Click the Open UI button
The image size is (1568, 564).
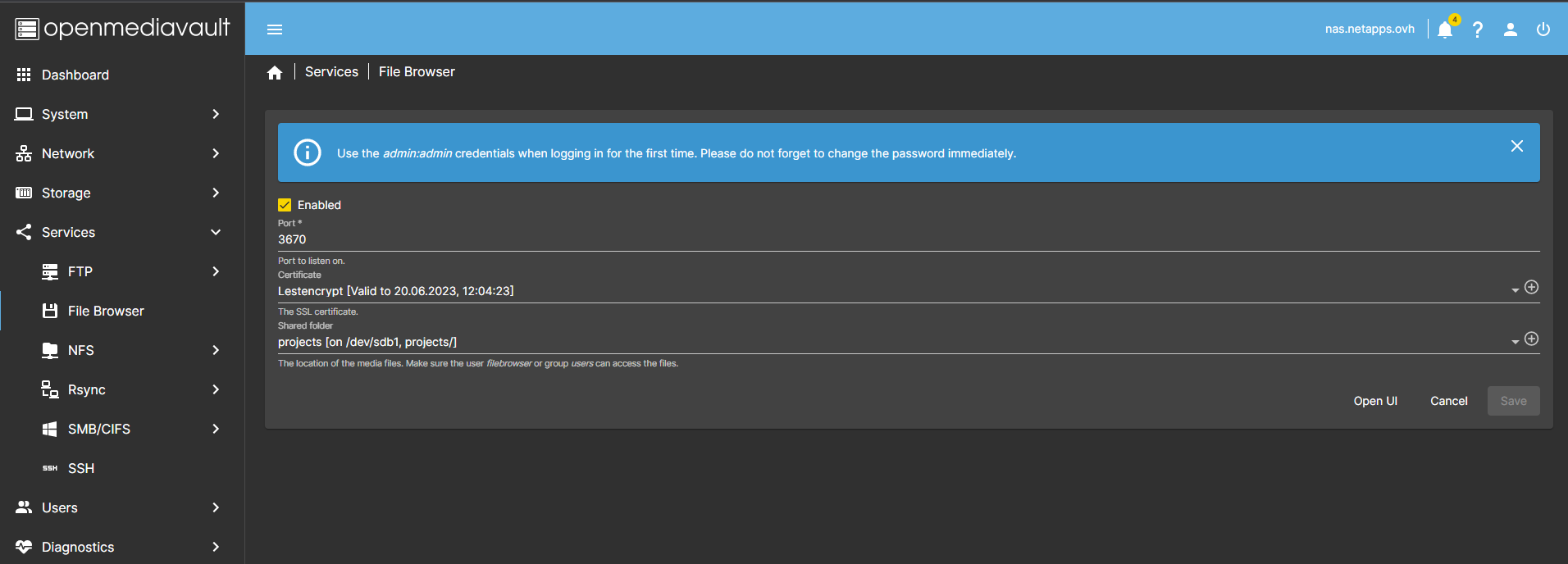[x=1374, y=401]
